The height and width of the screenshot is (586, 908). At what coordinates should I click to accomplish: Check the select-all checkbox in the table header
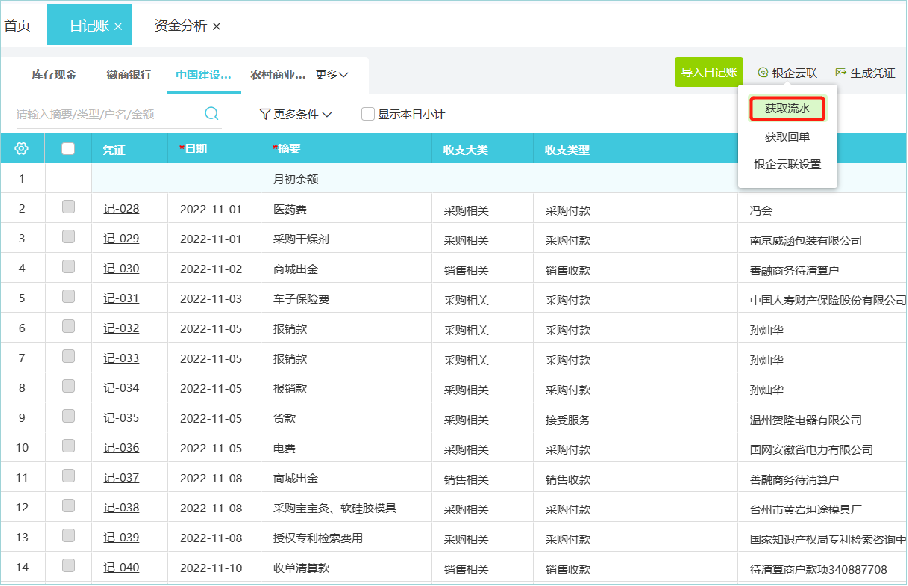click(x=67, y=146)
